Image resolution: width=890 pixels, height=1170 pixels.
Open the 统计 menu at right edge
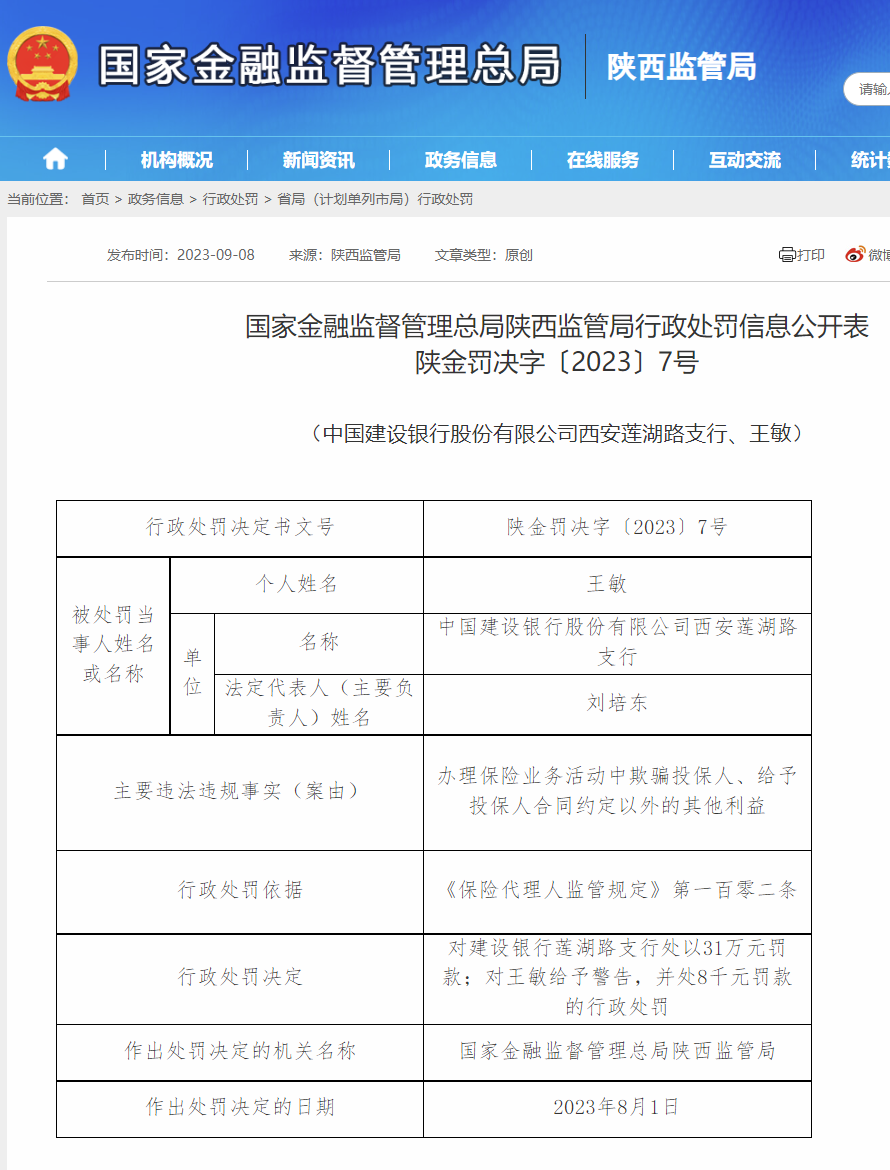point(868,160)
